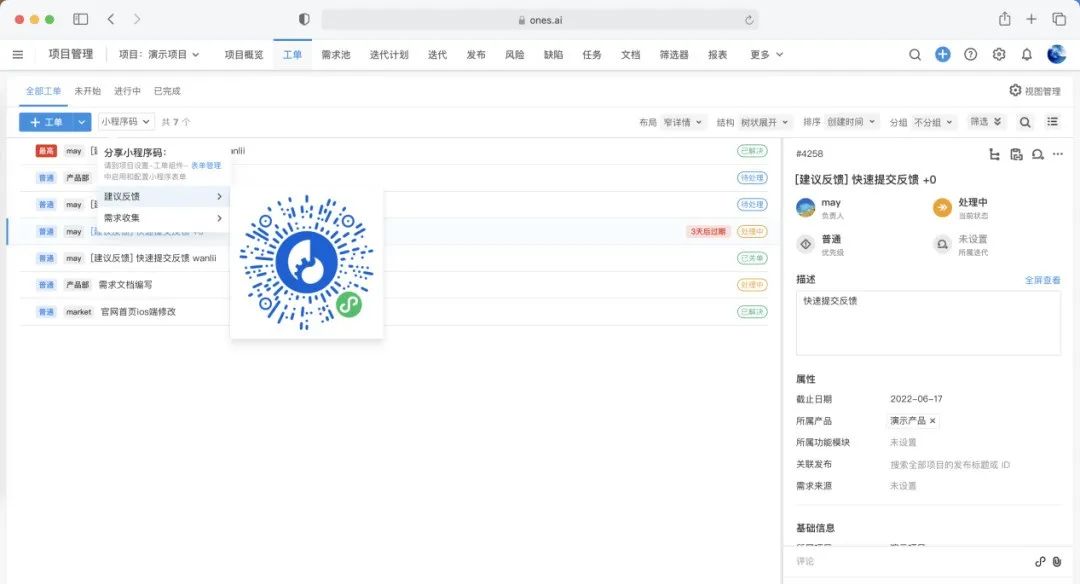The width and height of the screenshot is (1080, 584).
Task: Click the blue plus create icon
Action: pos(942,54)
